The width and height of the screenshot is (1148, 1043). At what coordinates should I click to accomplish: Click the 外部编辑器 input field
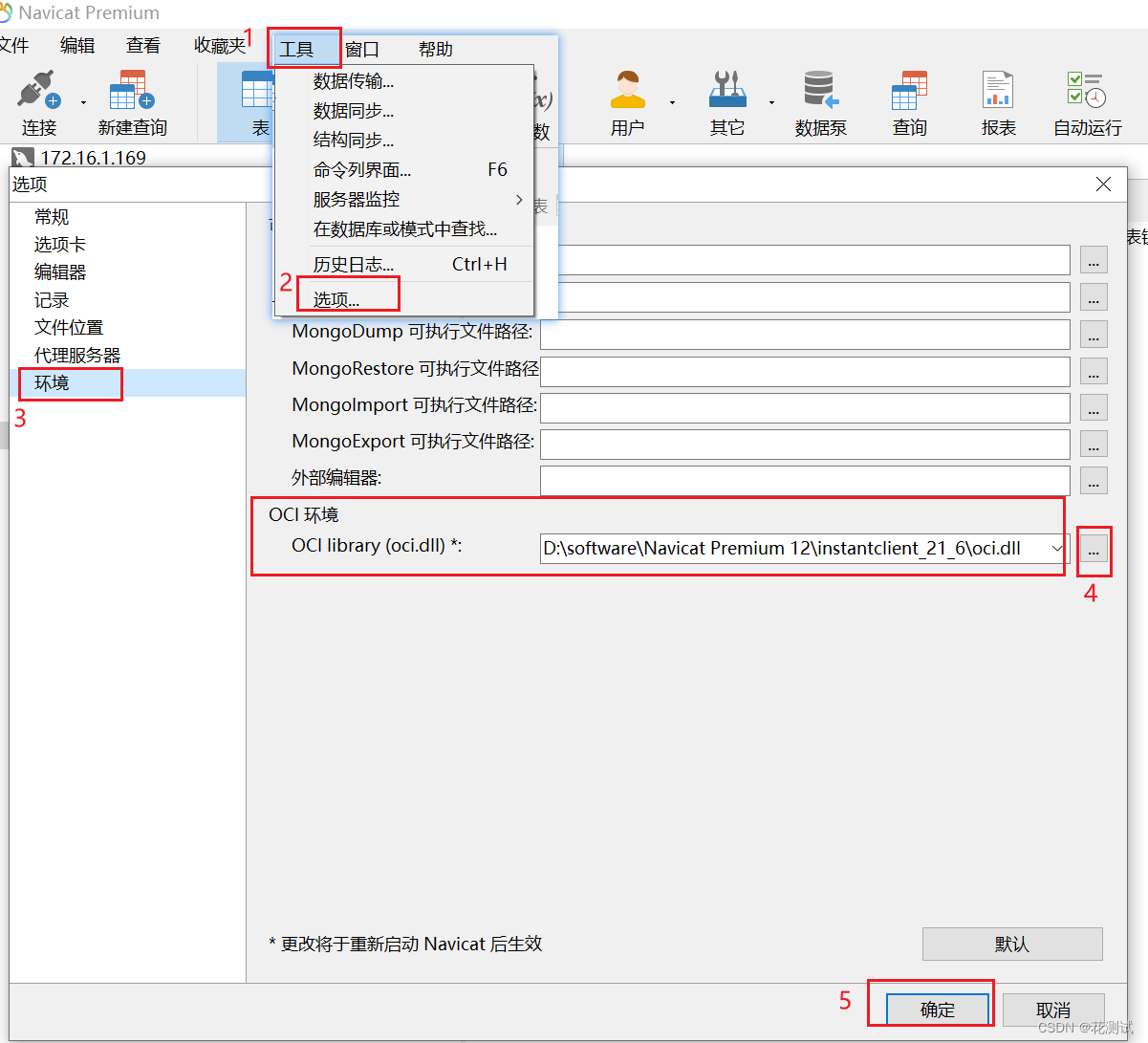(x=805, y=481)
